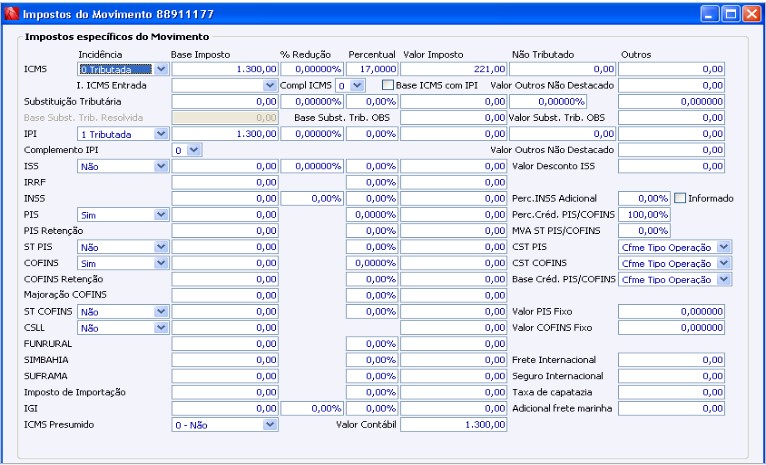This screenshot has width=766, height=465.
Task: Click the Valor Contábil field 1.300,00
Action: click(453, 425)
